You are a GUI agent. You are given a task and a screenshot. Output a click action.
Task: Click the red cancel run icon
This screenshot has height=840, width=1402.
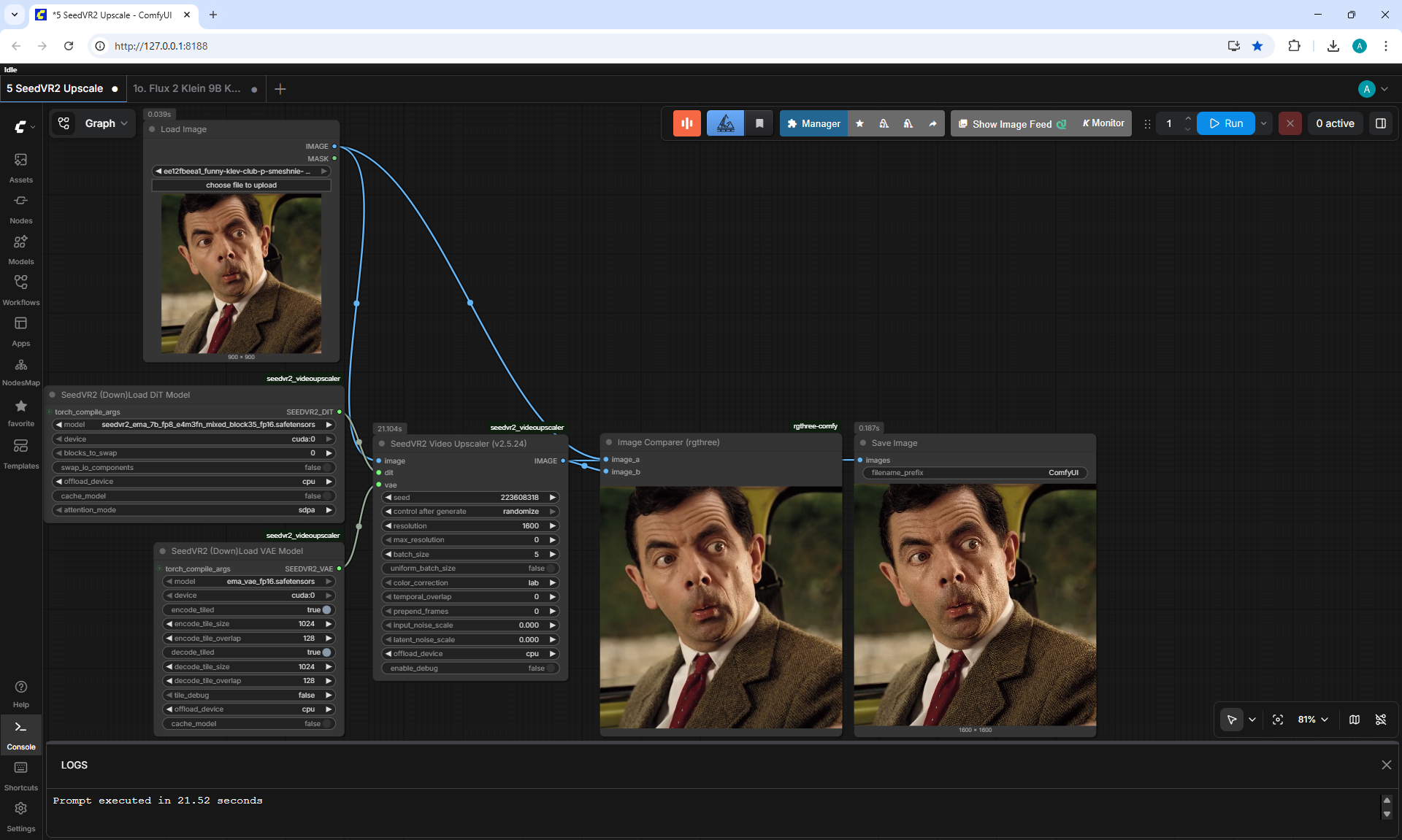click(x=1290, y=123)
